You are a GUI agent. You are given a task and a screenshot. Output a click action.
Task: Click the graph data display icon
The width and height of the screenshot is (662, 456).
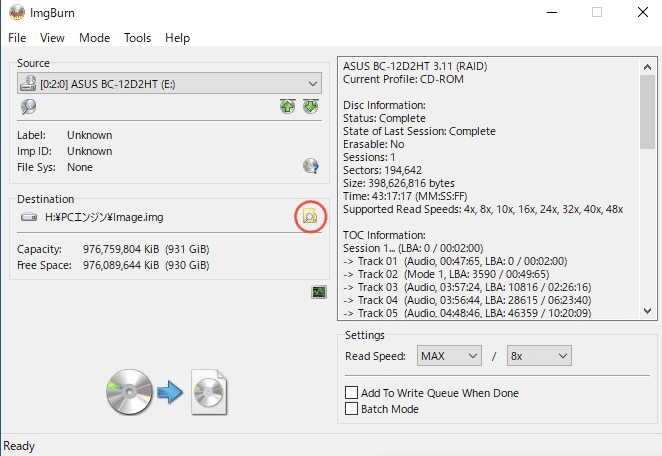319,292
